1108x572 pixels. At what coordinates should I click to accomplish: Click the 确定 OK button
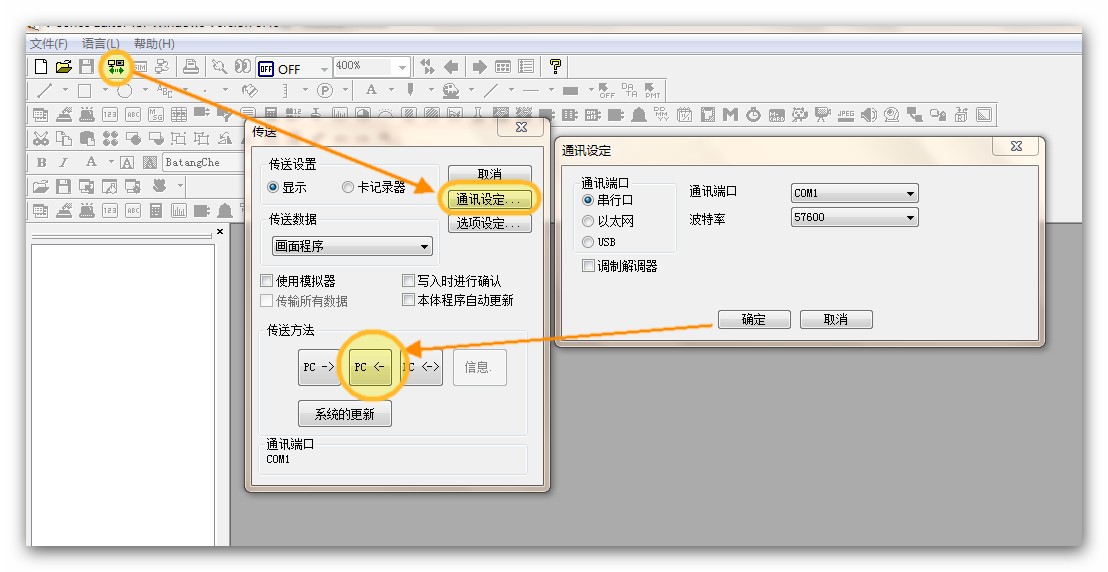pos(754,319)
